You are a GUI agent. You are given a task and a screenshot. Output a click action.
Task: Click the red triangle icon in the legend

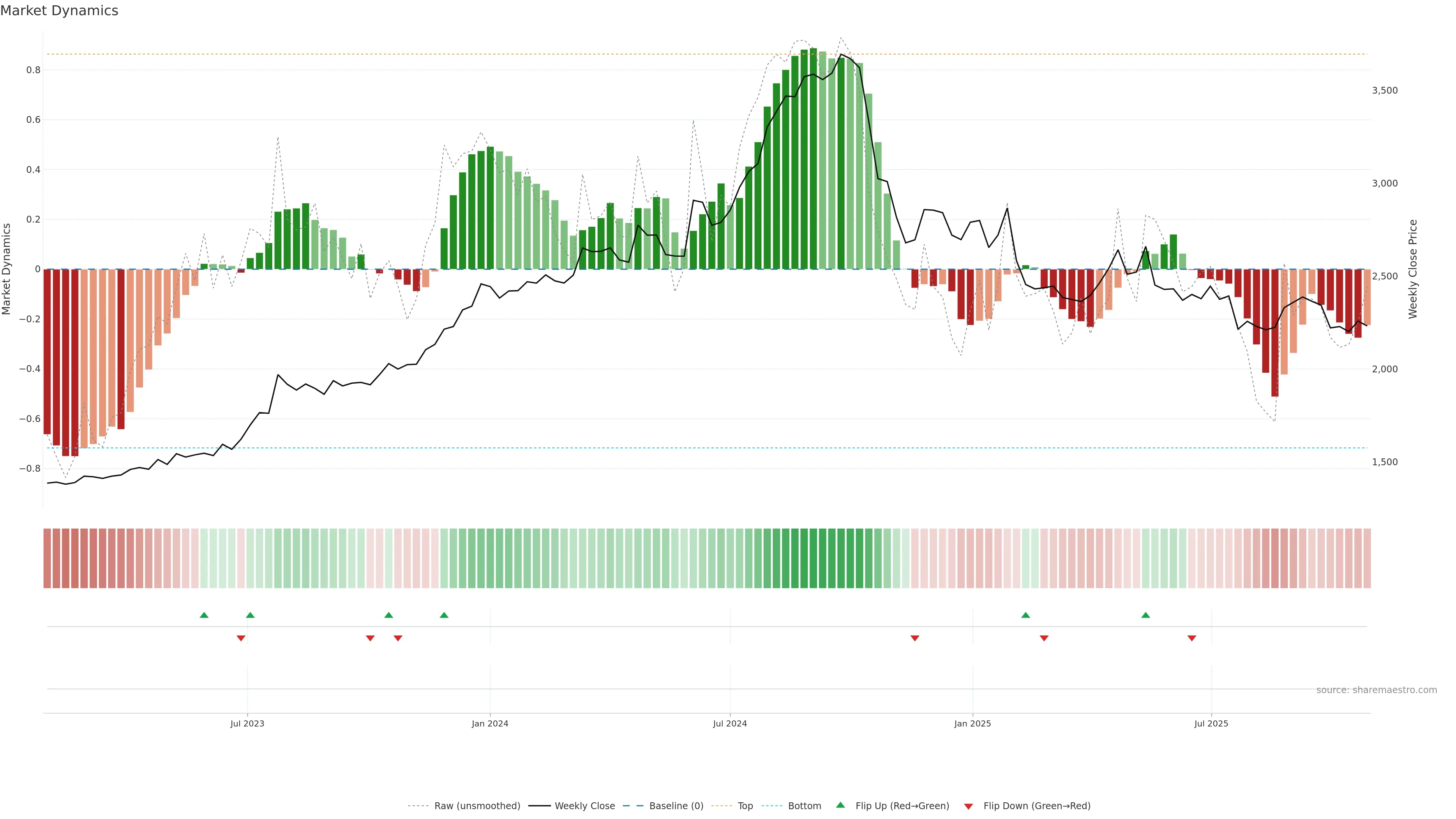coord(968,806)
